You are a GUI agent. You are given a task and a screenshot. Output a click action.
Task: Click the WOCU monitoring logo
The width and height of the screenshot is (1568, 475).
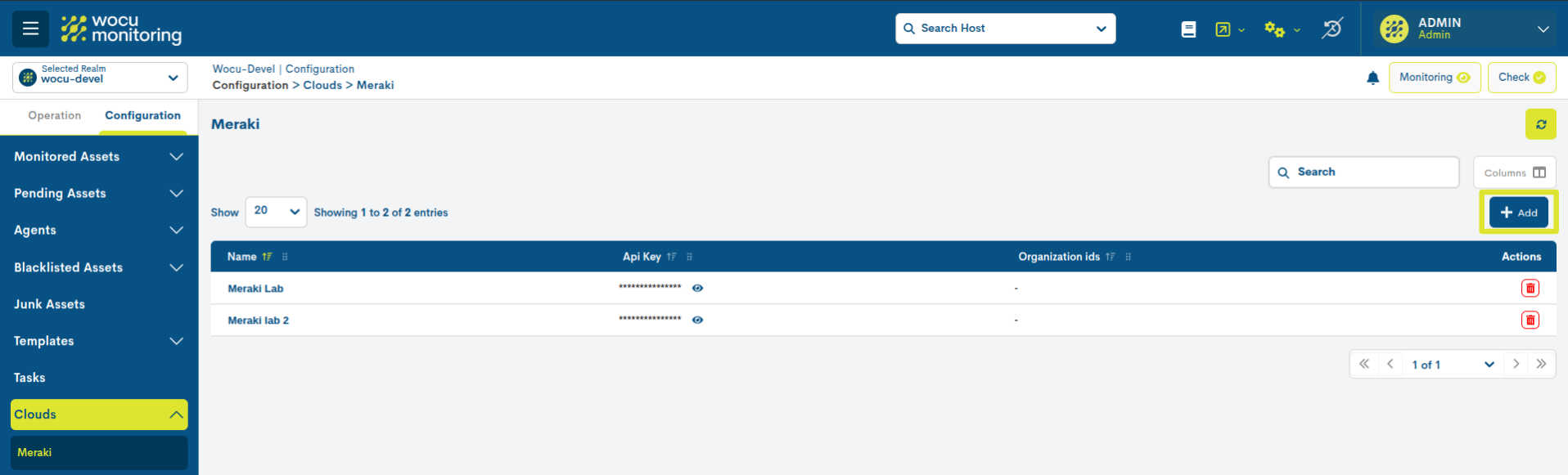pyautogui.click(x=121, y=29)
